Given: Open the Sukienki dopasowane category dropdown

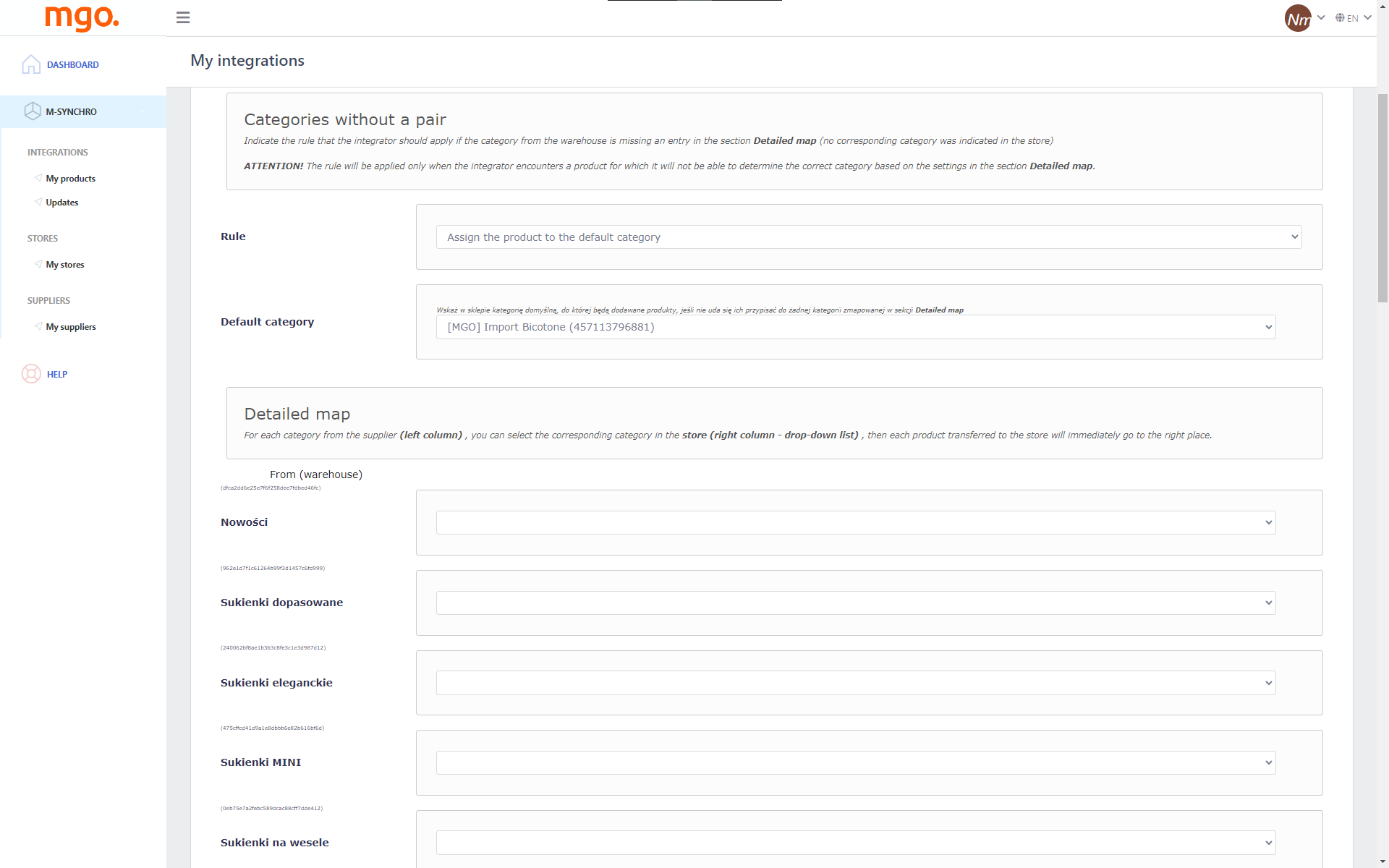Looking at the screenshot, I should [x=856, y=603].
